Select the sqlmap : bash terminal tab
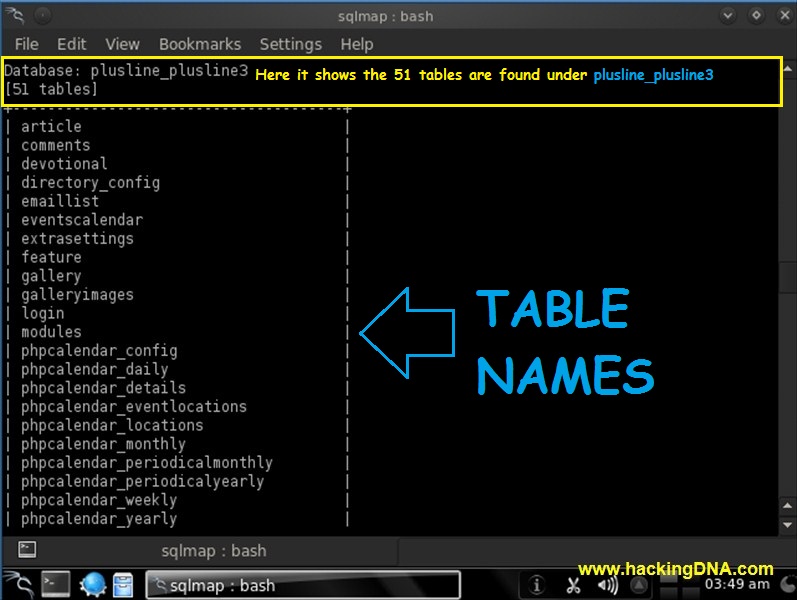This screenshot has width=797, height=600. coord(213,551)
